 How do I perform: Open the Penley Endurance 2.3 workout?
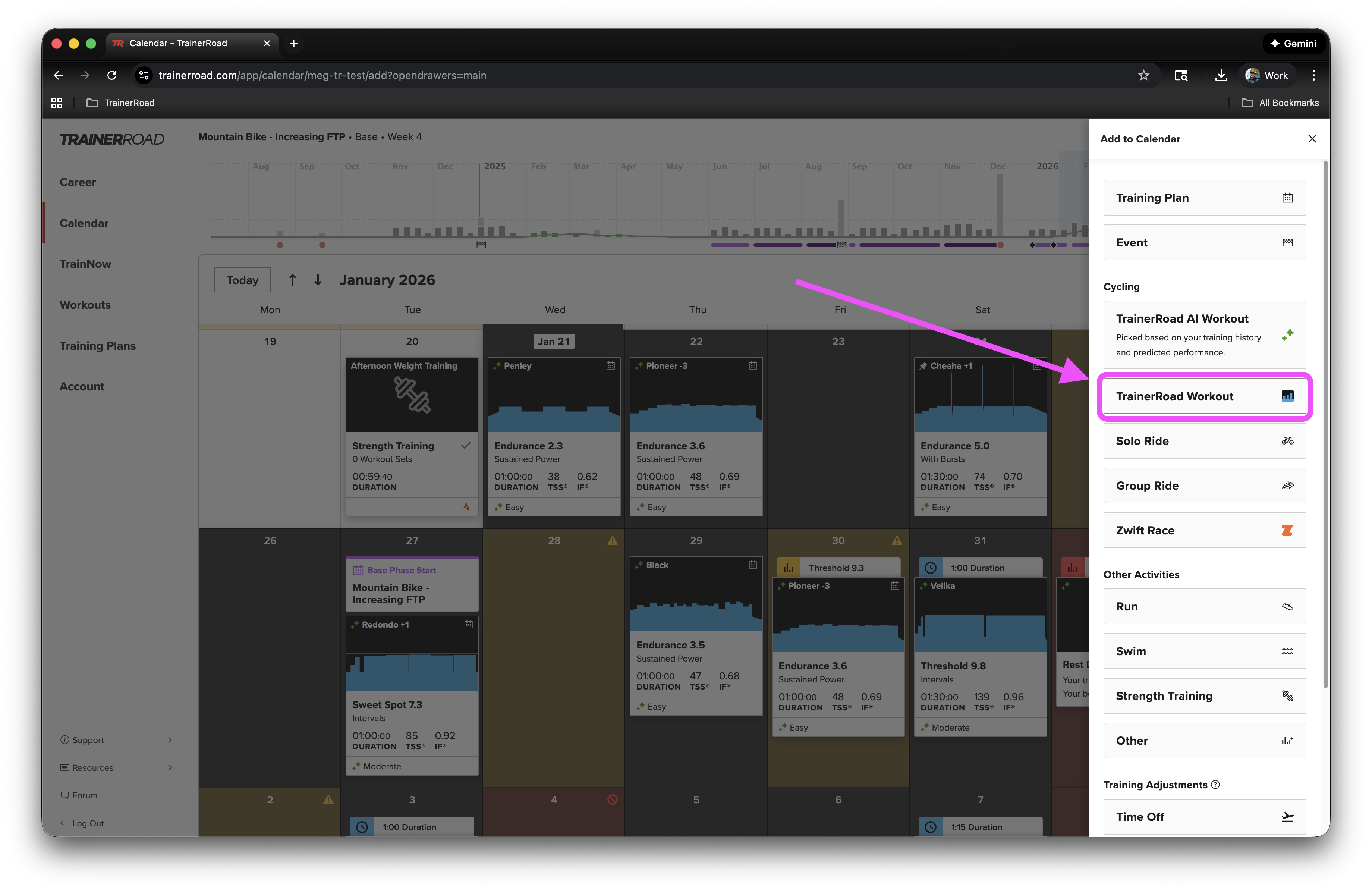pos(554,436)
